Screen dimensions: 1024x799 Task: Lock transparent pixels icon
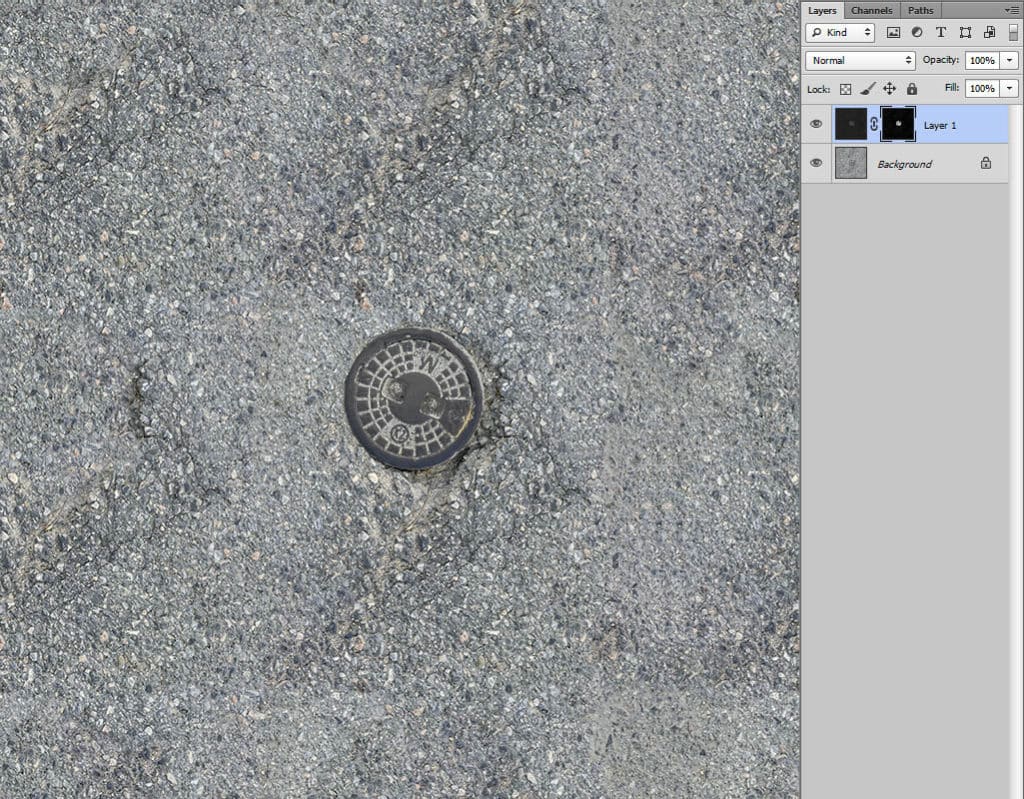coord(845,89)
